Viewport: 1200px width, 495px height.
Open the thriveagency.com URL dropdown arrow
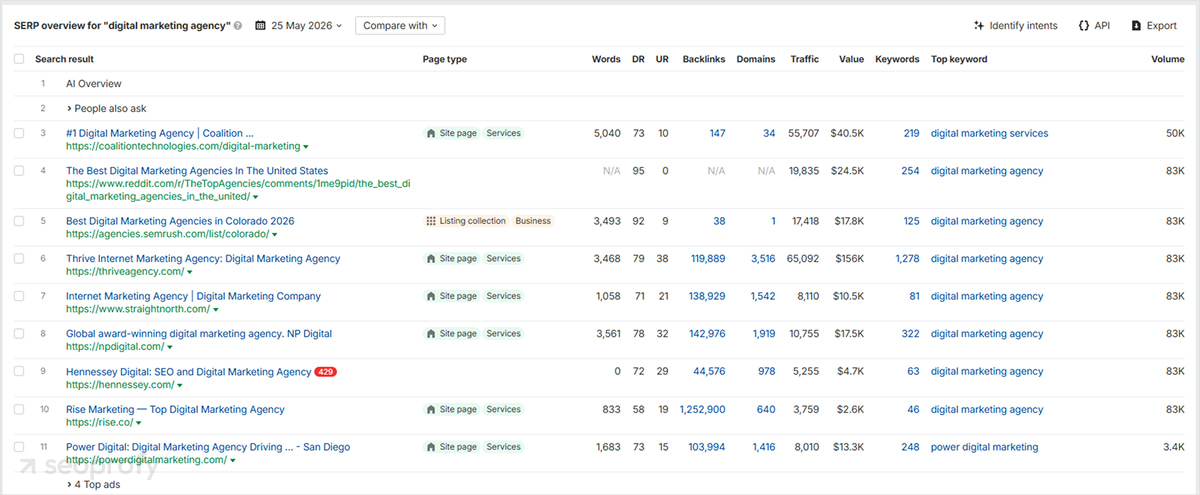pos(189,272)
